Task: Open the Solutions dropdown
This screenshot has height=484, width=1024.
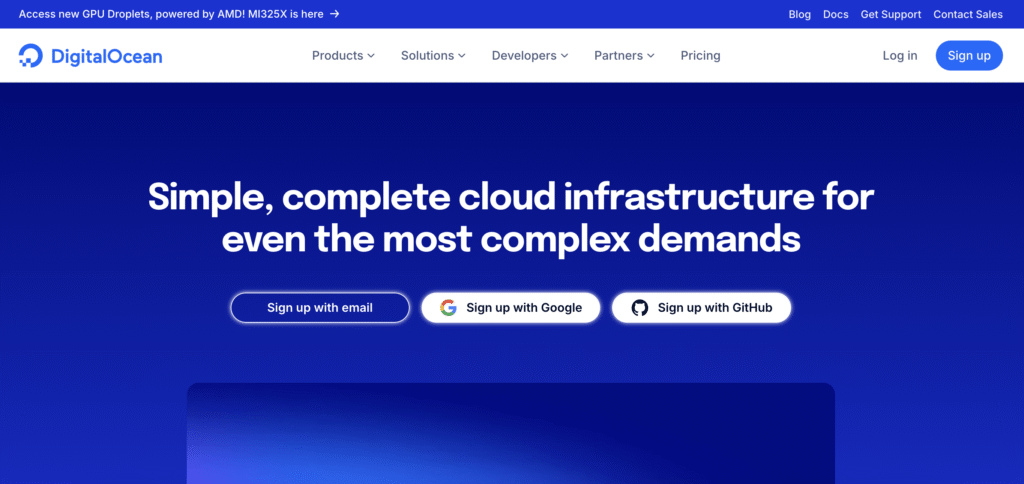Action: tap(433, 56)
